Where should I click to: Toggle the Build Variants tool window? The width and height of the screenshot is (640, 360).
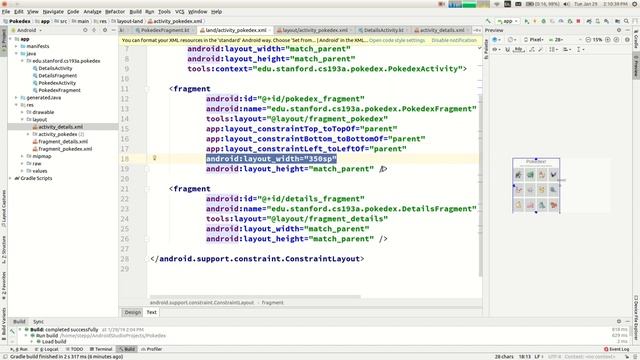pyautogui.click(x=4, y=324)
